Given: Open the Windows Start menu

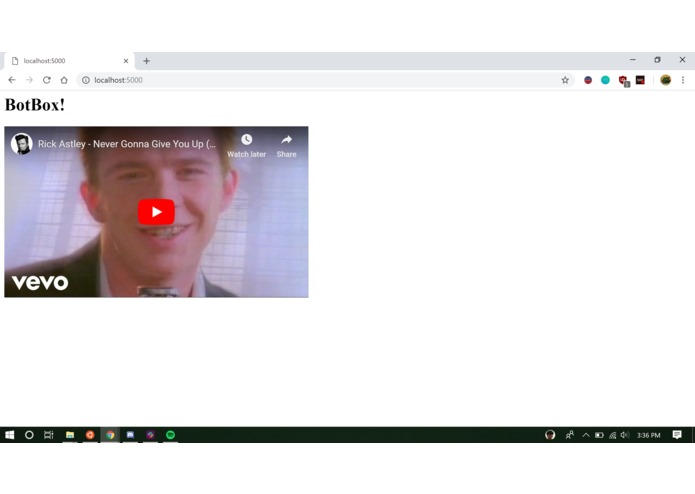Looking at the screenshot, I should (9, 435).
